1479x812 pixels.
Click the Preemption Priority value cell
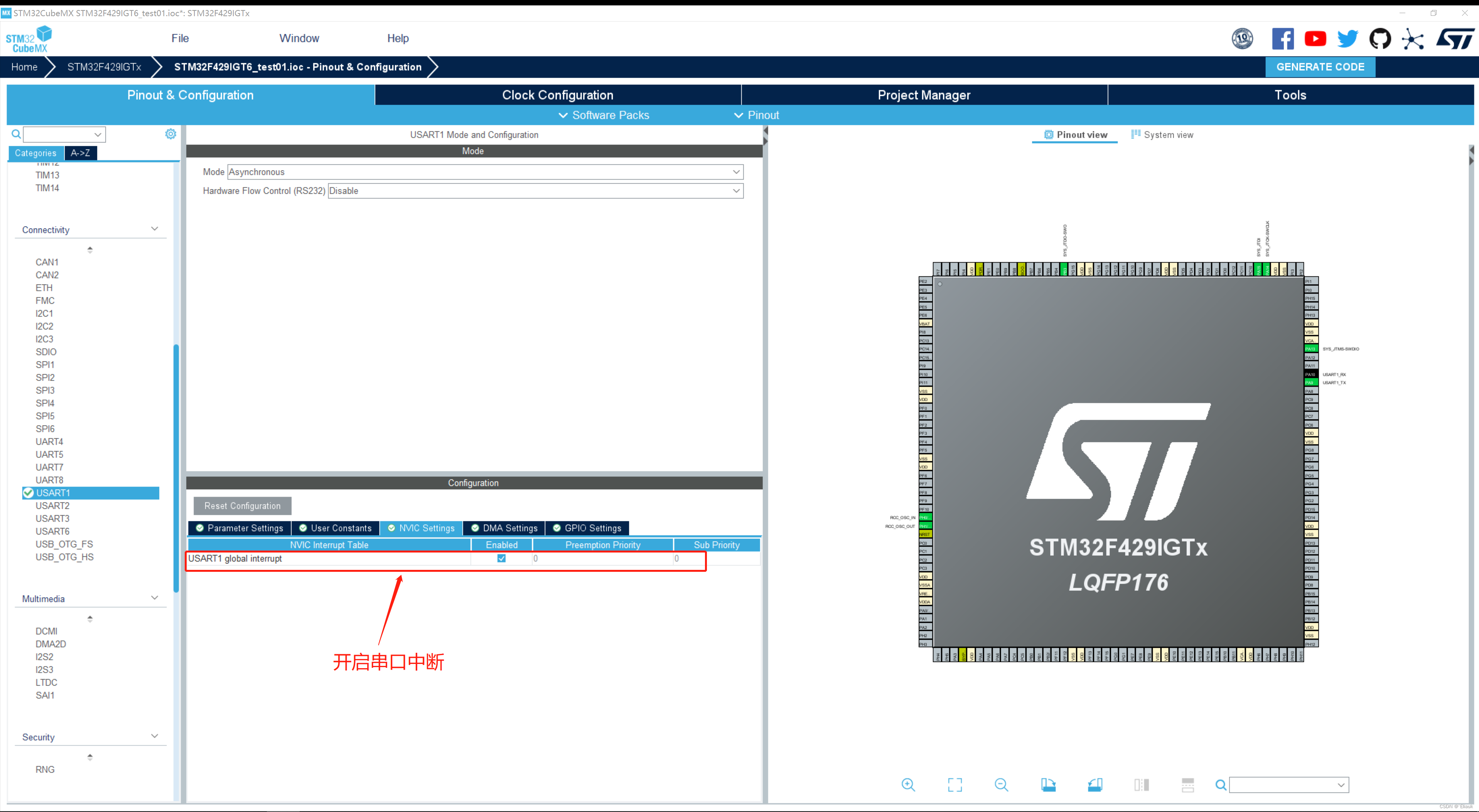tap(602, 558)
